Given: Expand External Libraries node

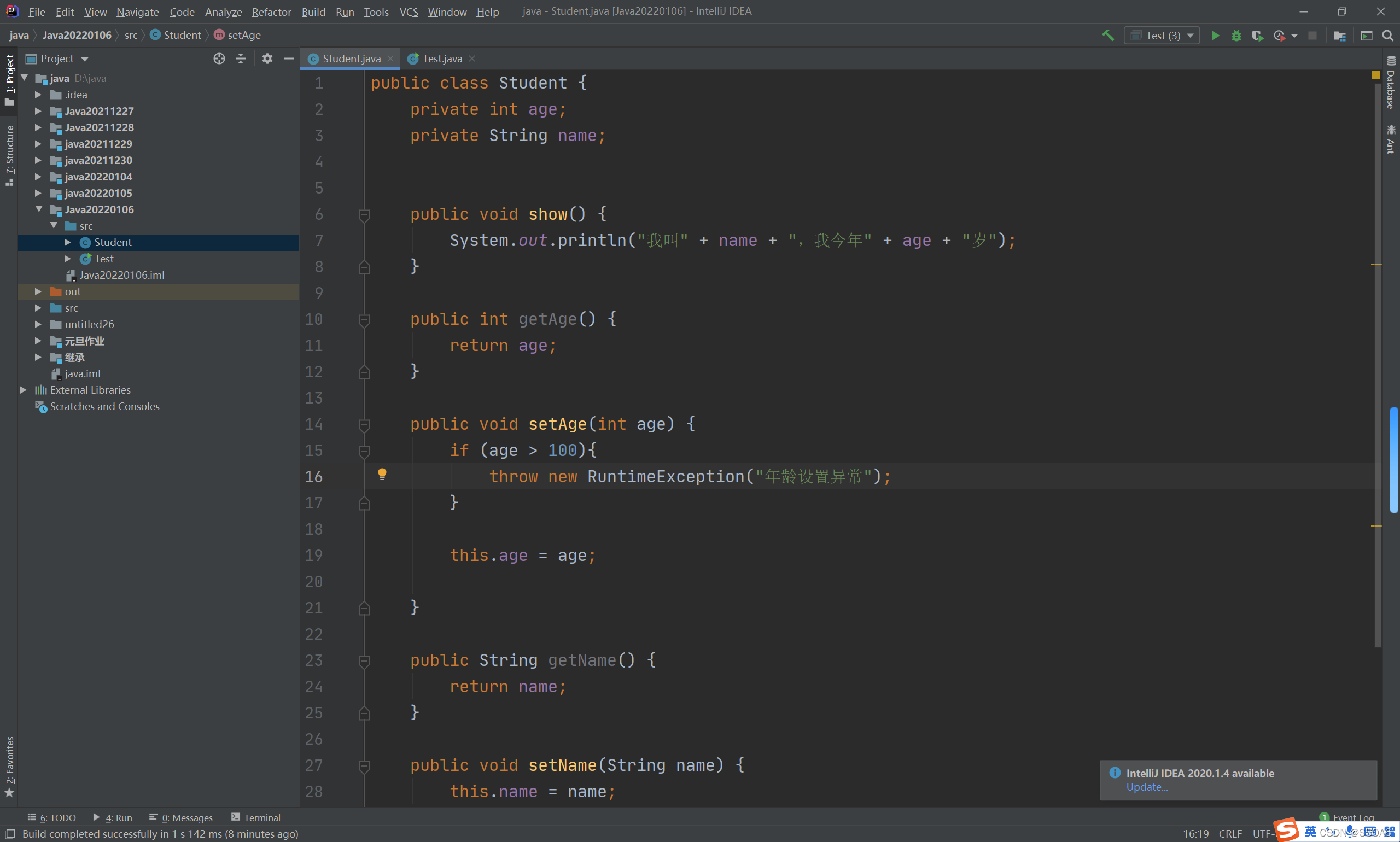Looking at the screenshot, I should [24, 390].
